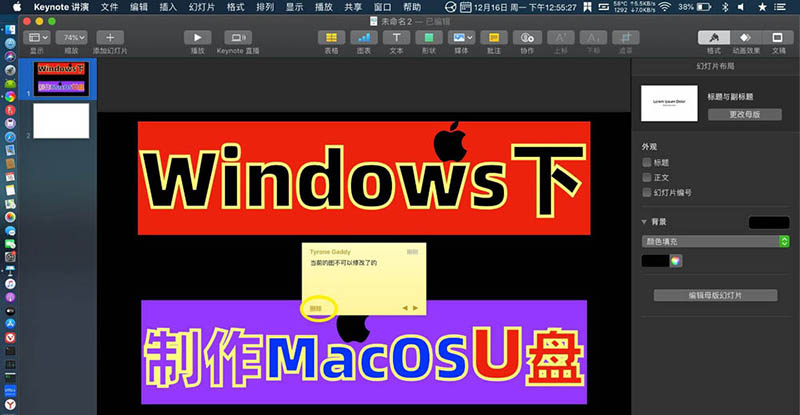The height and width of the screenshot is (415, 800).
Task: Open Chrome from the Dock
Action: tap(10, 96)
